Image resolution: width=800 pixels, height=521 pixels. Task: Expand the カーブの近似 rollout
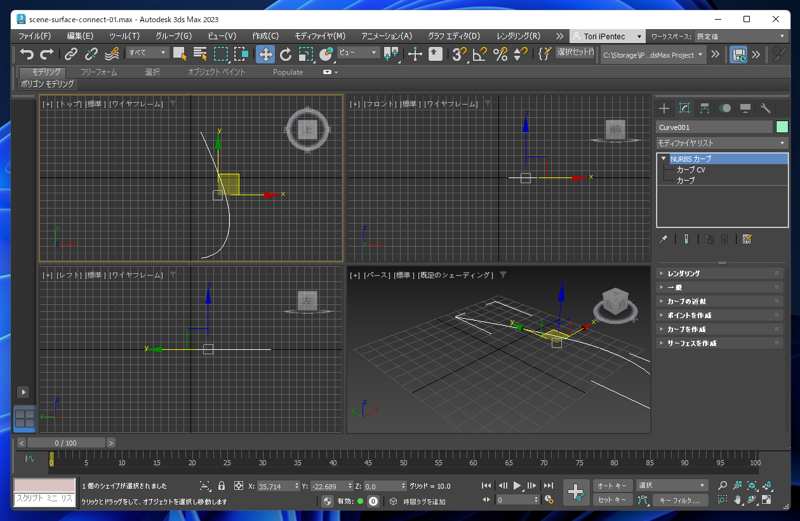pos(720,302)
